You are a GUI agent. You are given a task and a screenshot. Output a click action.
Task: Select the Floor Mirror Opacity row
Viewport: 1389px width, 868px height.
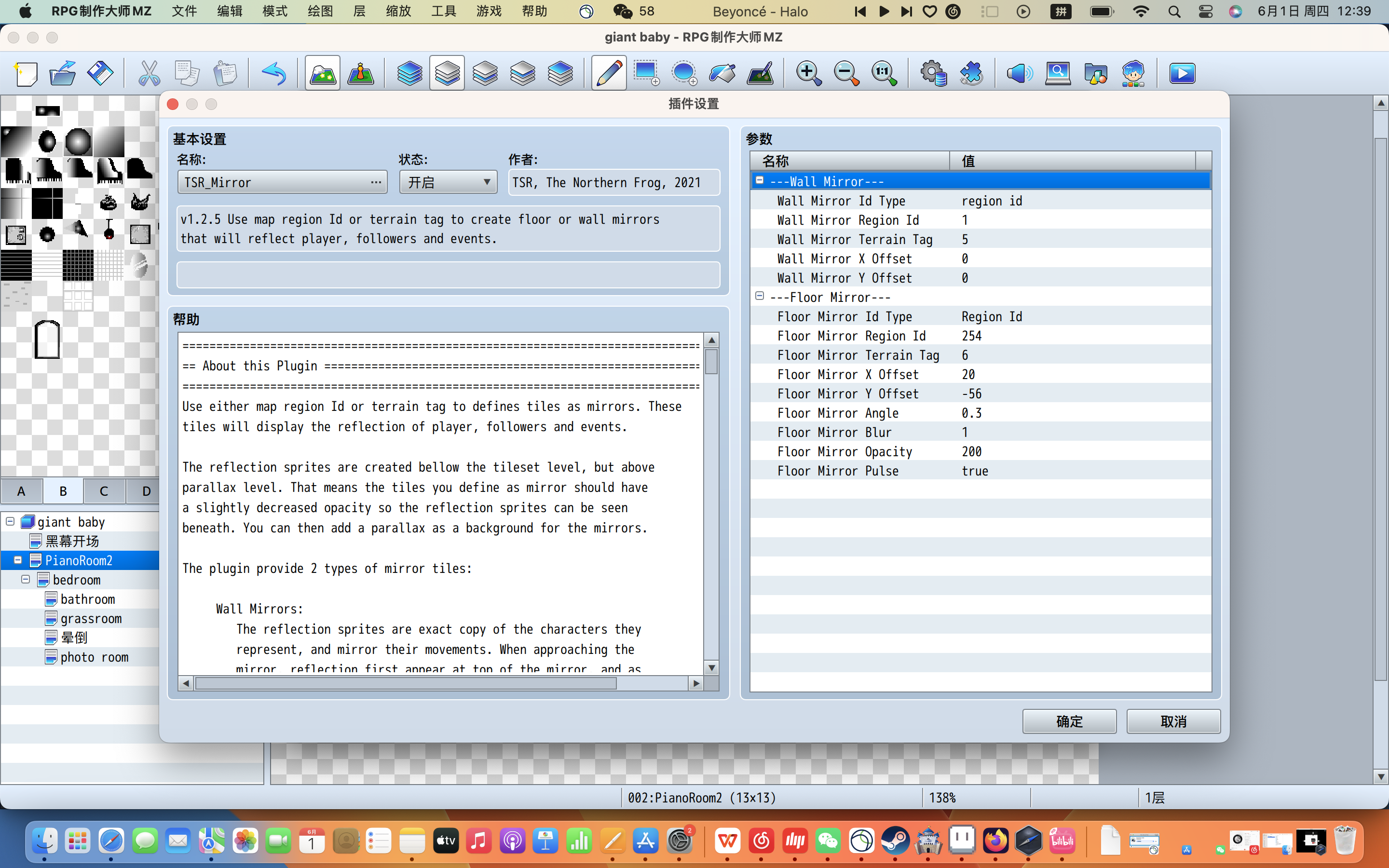(980, 452)
